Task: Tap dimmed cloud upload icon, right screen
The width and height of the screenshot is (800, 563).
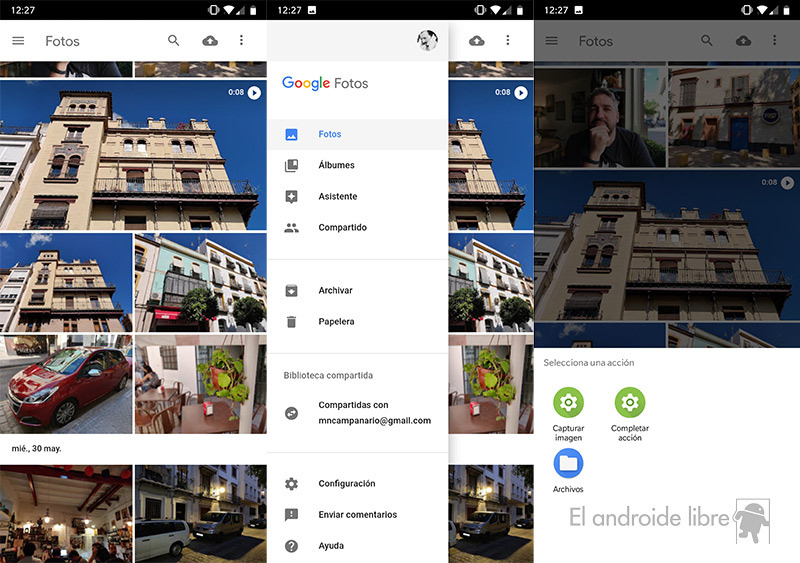Action: coord(743,41)
